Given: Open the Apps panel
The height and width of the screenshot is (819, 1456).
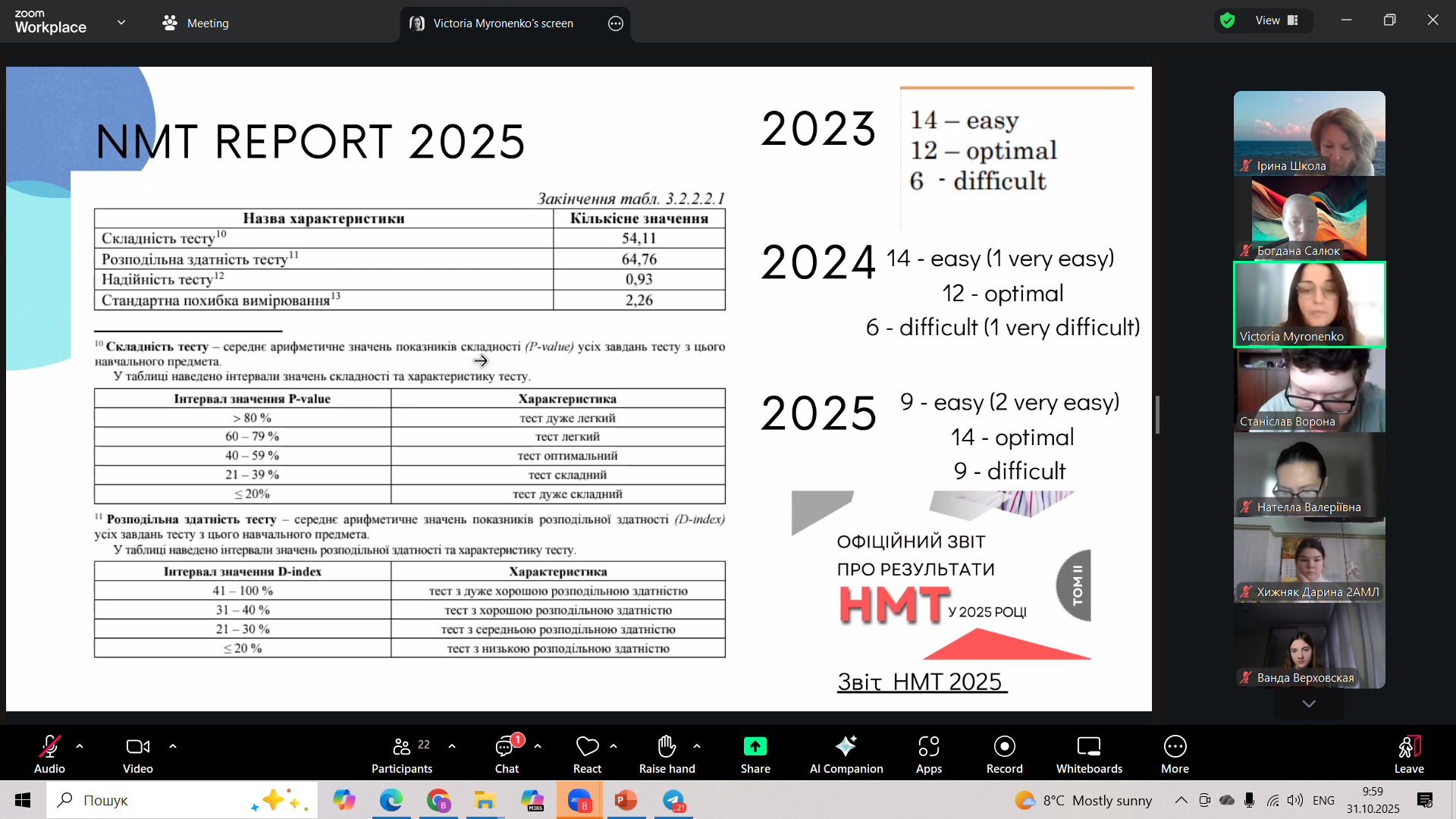Looking at the screenshot, I should coord(928,747).
